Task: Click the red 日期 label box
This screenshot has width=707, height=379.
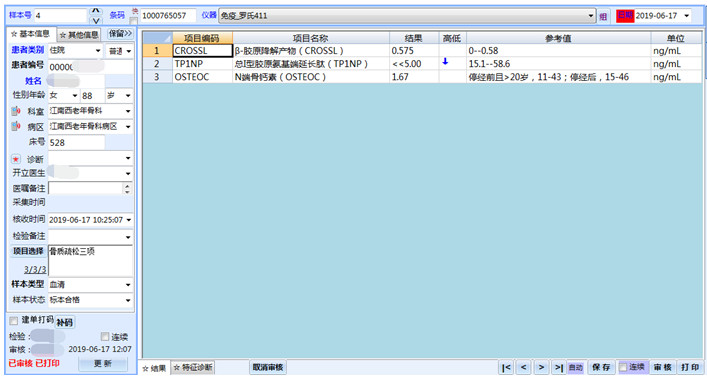Action: [625, 16]
